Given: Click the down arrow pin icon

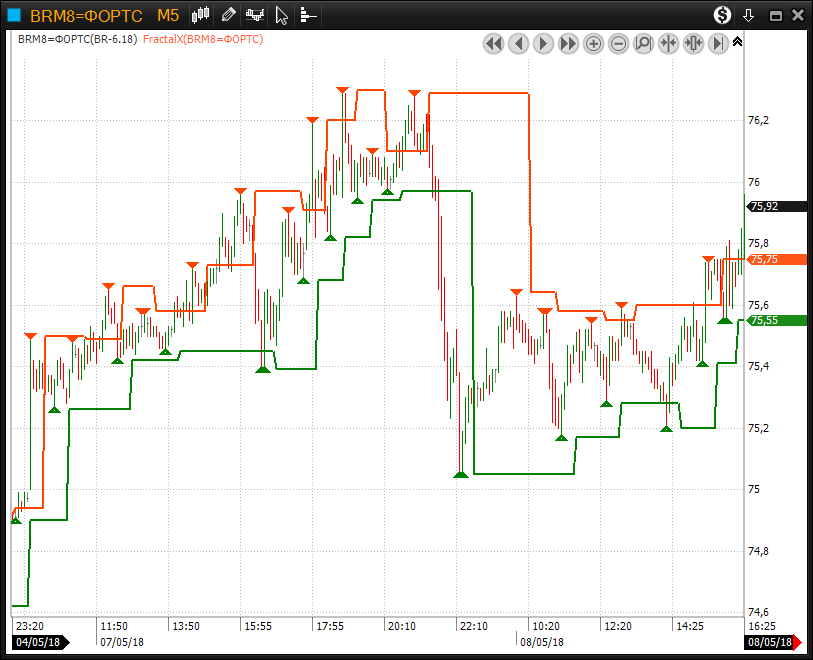Looking at the screenshot, I should click(x=748, y=15).
